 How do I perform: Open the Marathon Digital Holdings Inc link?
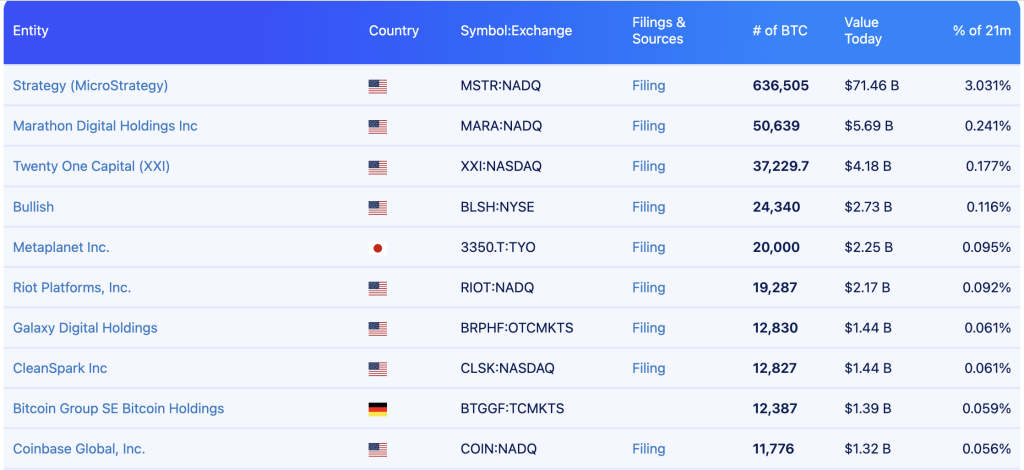click(105, 126)
